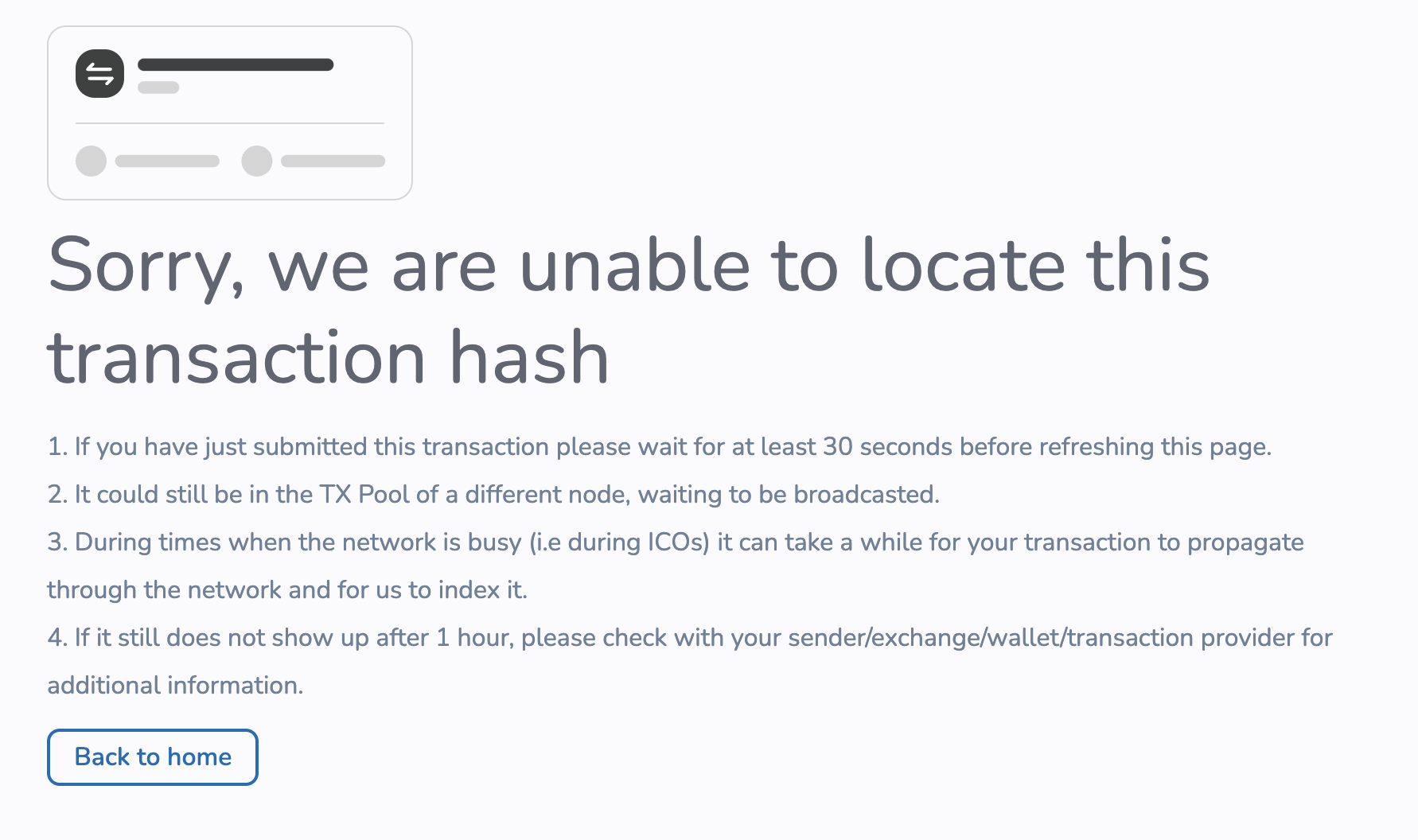
Task: Click the right gray avatar circle
Action: pos(256,161)
